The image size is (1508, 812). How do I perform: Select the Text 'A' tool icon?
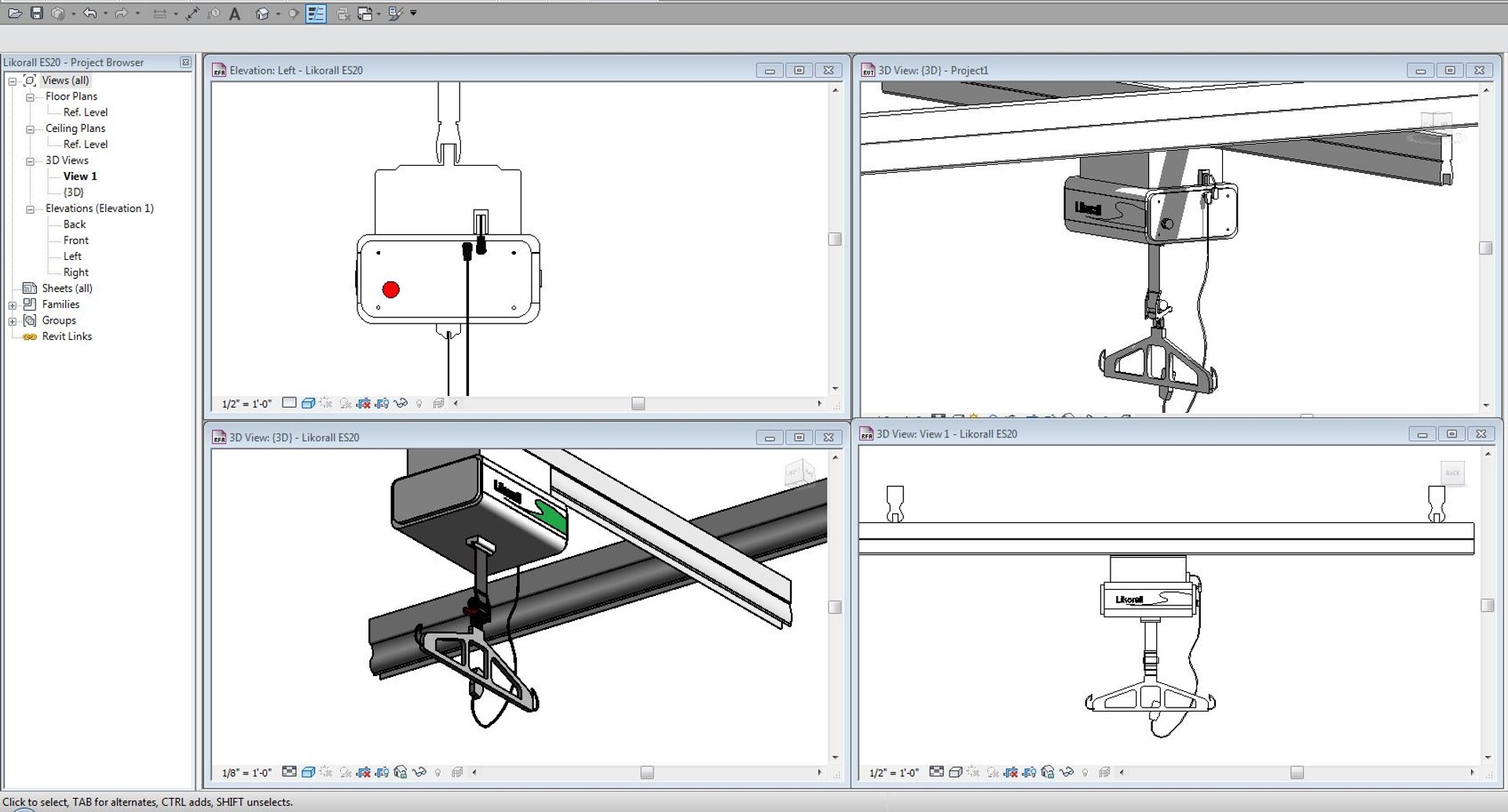tap(235, 14)
